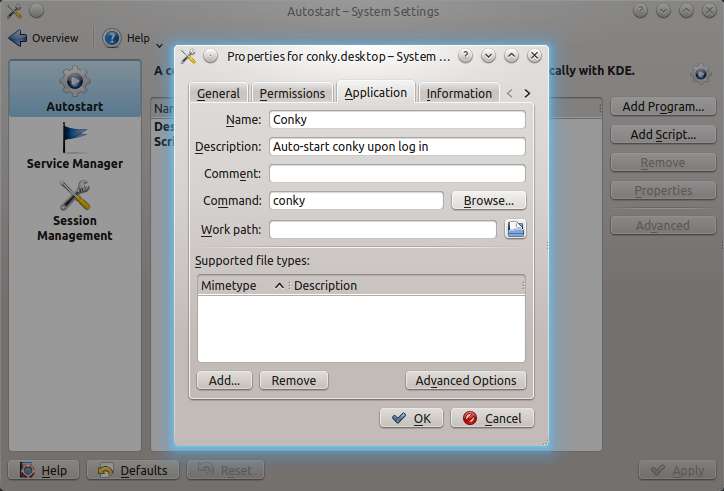
Task: Expand the Help dropdown arrow in toolbar
Action: point(159,45)
